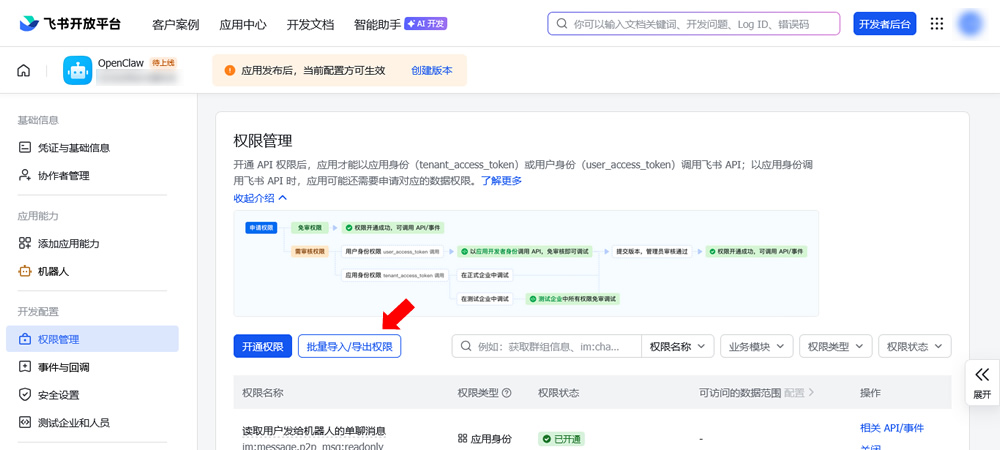Click the user avatar in top right
Image resolution: width=1000 pixels, height=450 pixels.
(x=970, y=24)
